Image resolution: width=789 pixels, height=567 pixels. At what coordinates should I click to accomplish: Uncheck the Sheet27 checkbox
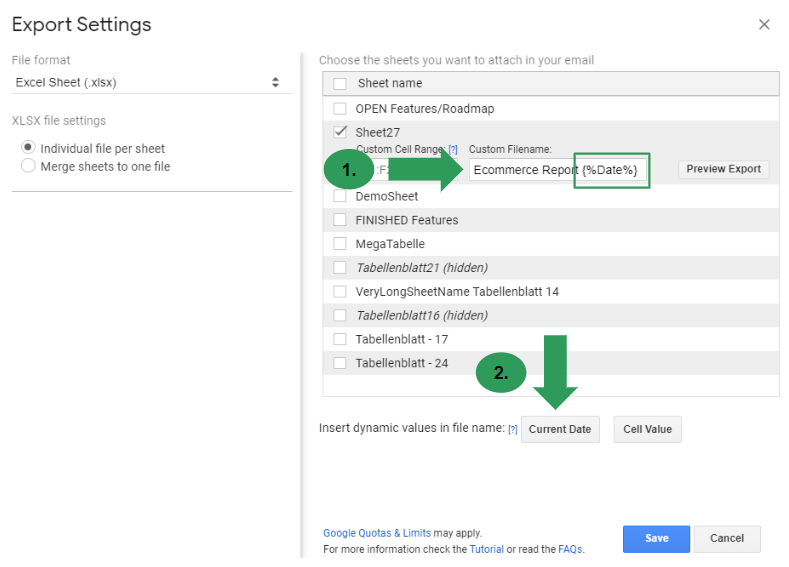point(340,132)
